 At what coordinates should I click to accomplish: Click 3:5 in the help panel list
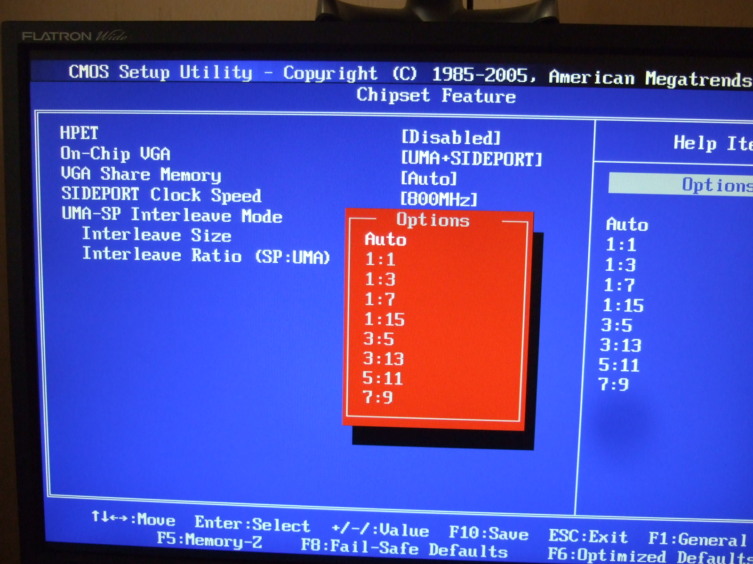point(617,325)
